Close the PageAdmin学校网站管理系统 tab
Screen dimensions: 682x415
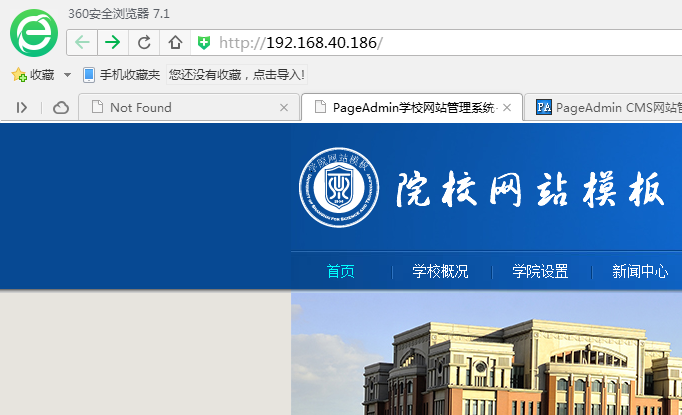(508, 107)
